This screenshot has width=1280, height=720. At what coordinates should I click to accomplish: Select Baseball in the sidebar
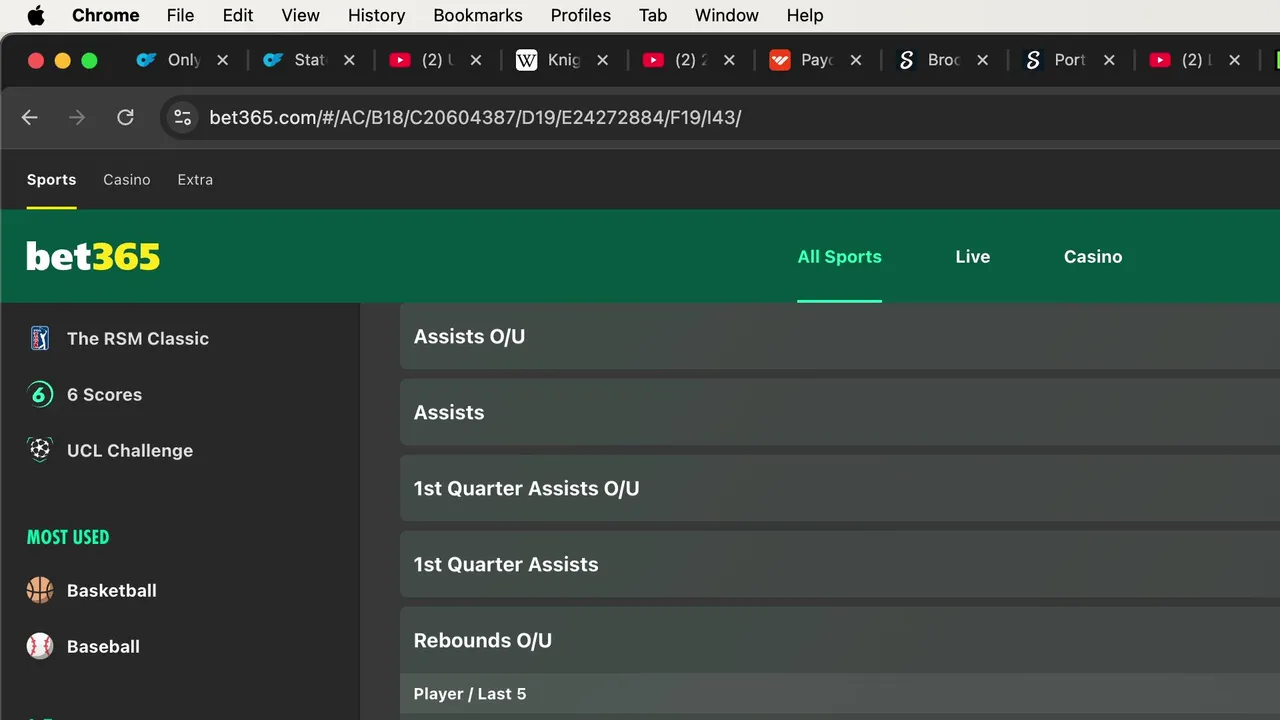(103, 646)
